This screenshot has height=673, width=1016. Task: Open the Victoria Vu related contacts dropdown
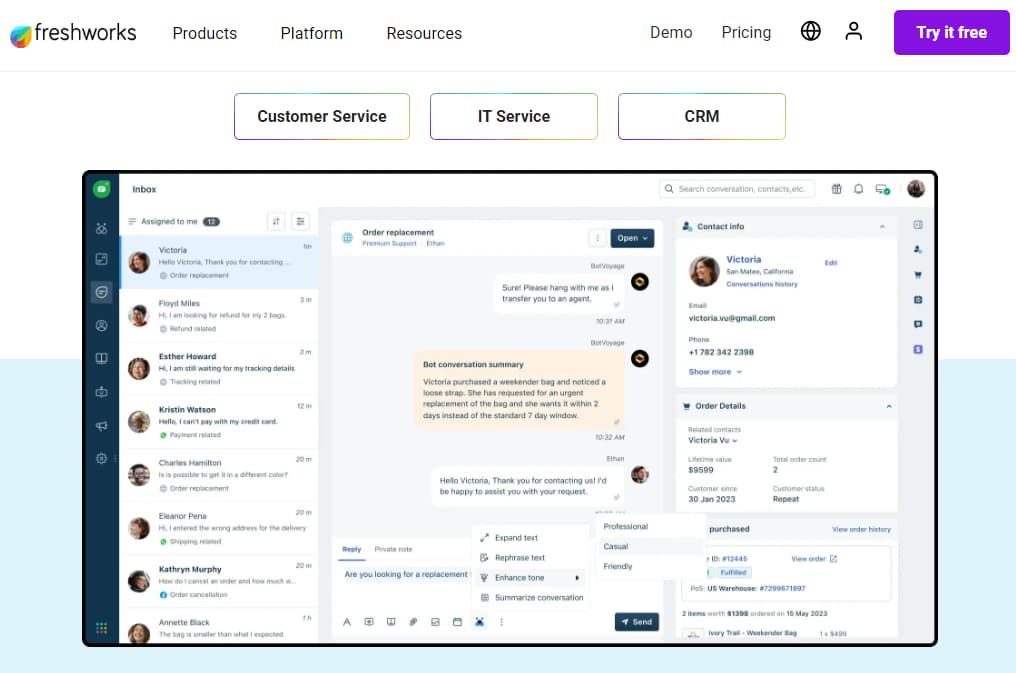(713, 440)
